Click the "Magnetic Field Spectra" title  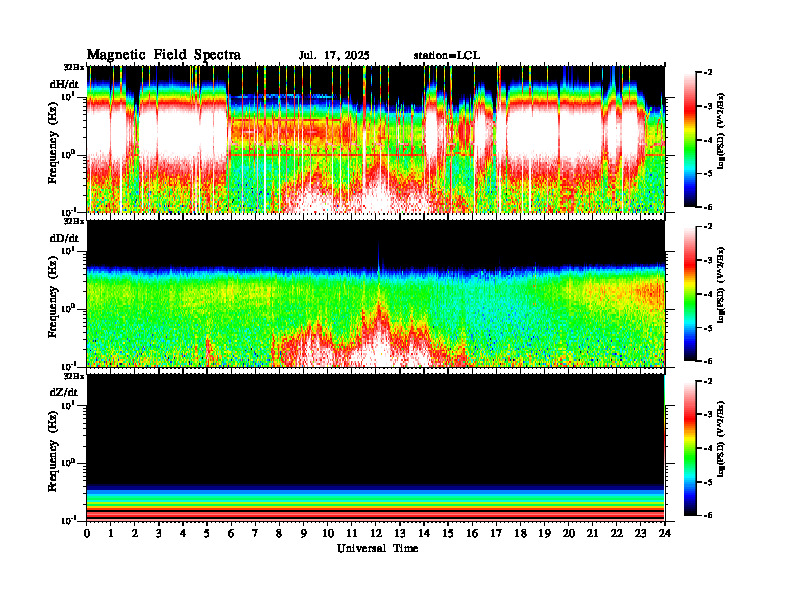click(x=164, y=55)
